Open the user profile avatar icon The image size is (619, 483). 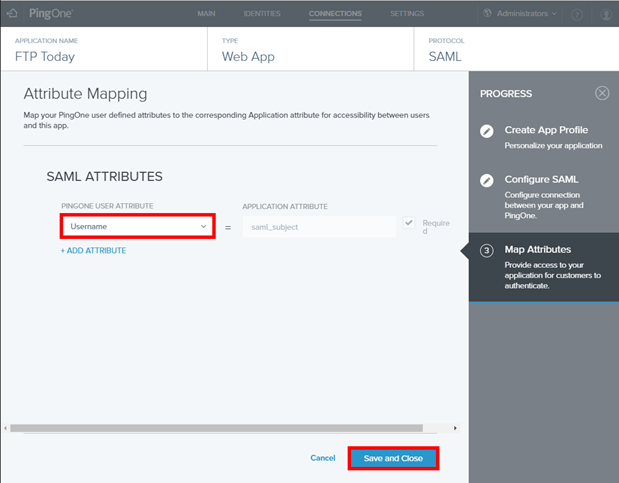click(606, 14)
